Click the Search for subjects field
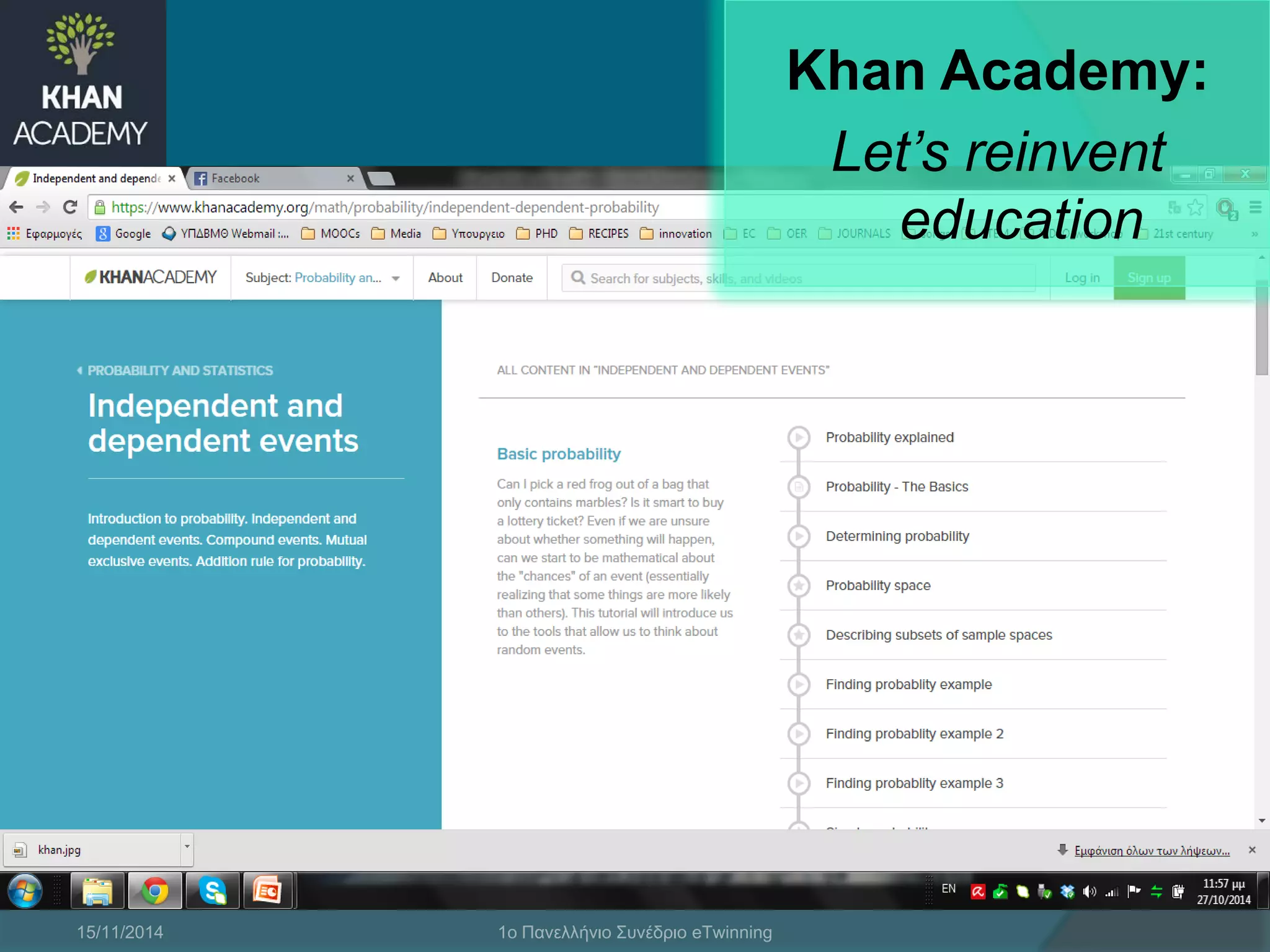 coord(799,278)
